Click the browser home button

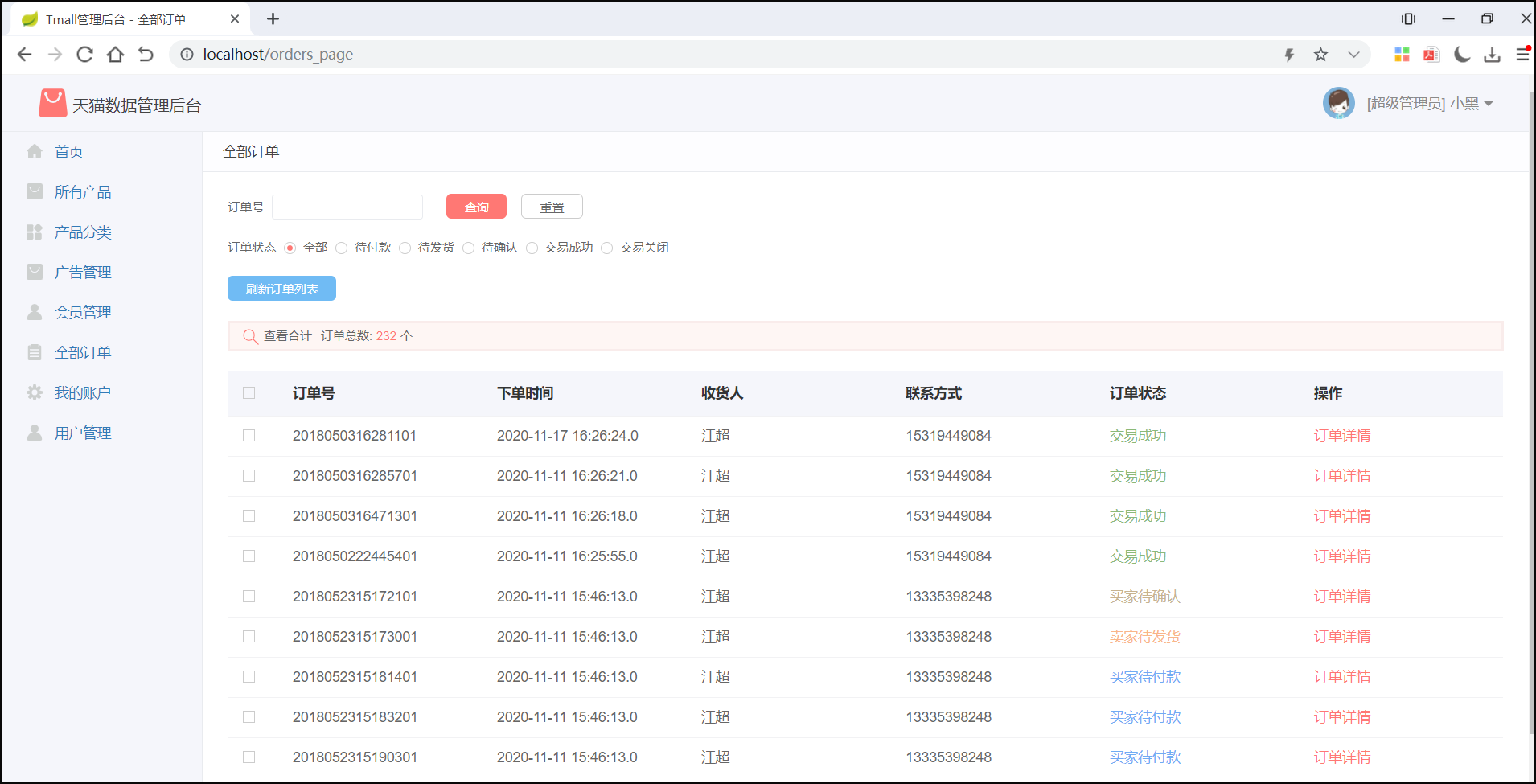pyautogui.click(x=115, y=54)
